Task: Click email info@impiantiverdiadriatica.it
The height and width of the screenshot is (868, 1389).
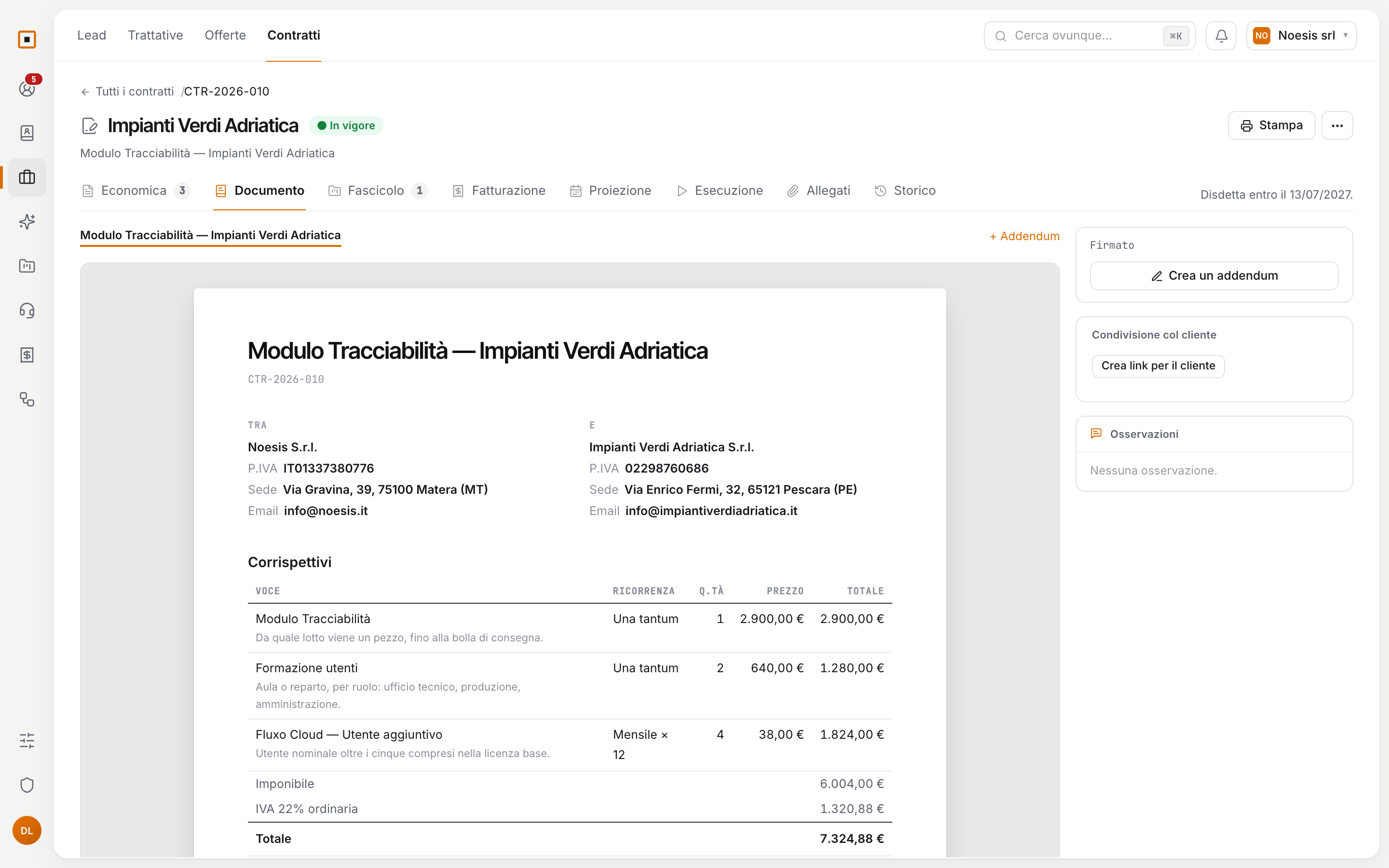Action: (711, 511)
